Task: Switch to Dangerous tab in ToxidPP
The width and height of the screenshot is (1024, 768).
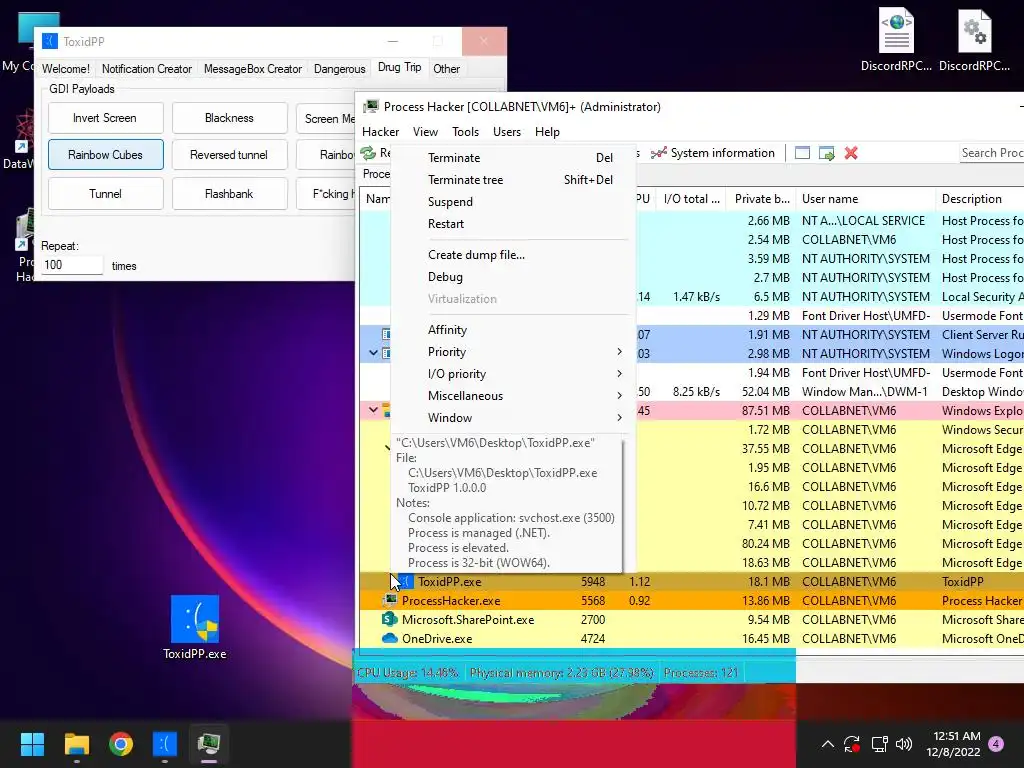Action: pyautogui.click(x=340, y=69)
